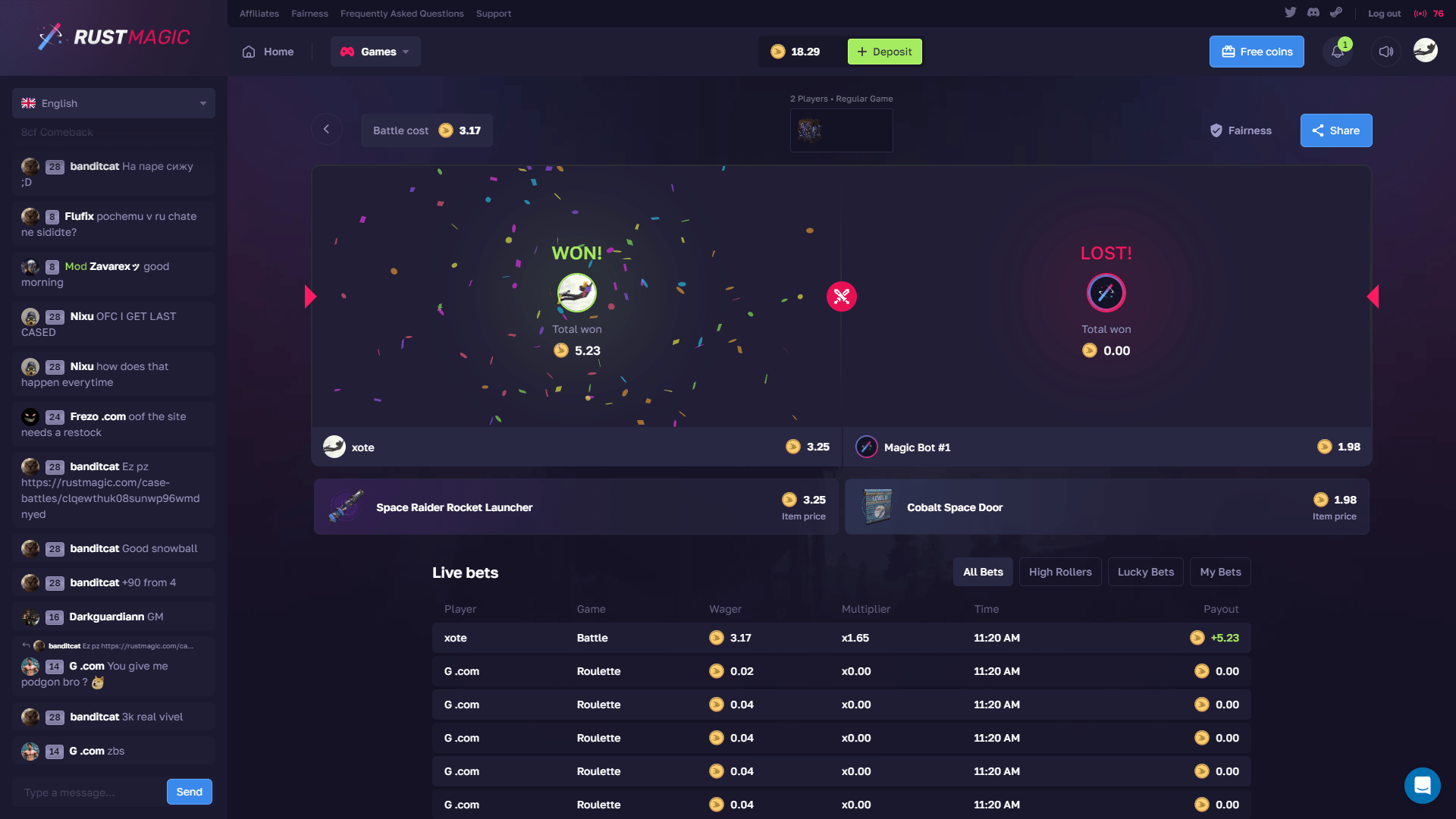This screenshot has height=819, width=1456.
Task: Click the balance coin icon
Action: 778,52
